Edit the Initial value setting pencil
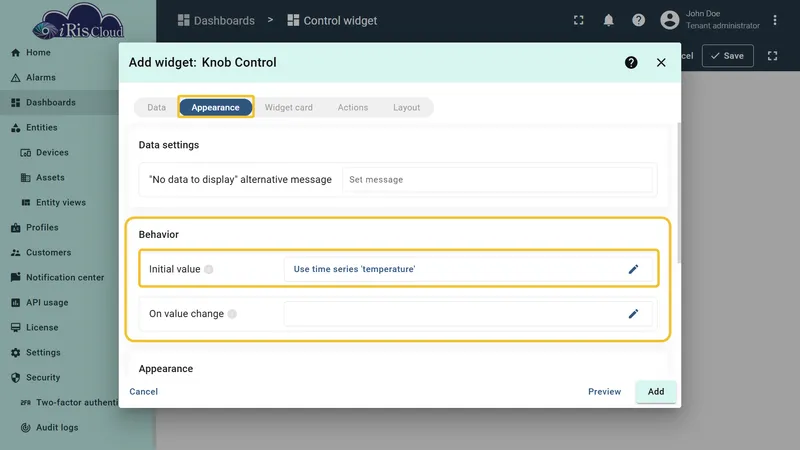 (633, 269)
